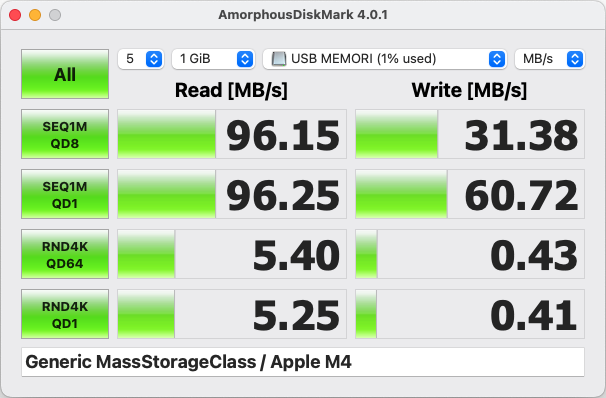
Task: Start the SEQ1M QD1 test
Action: click(65, 194)
